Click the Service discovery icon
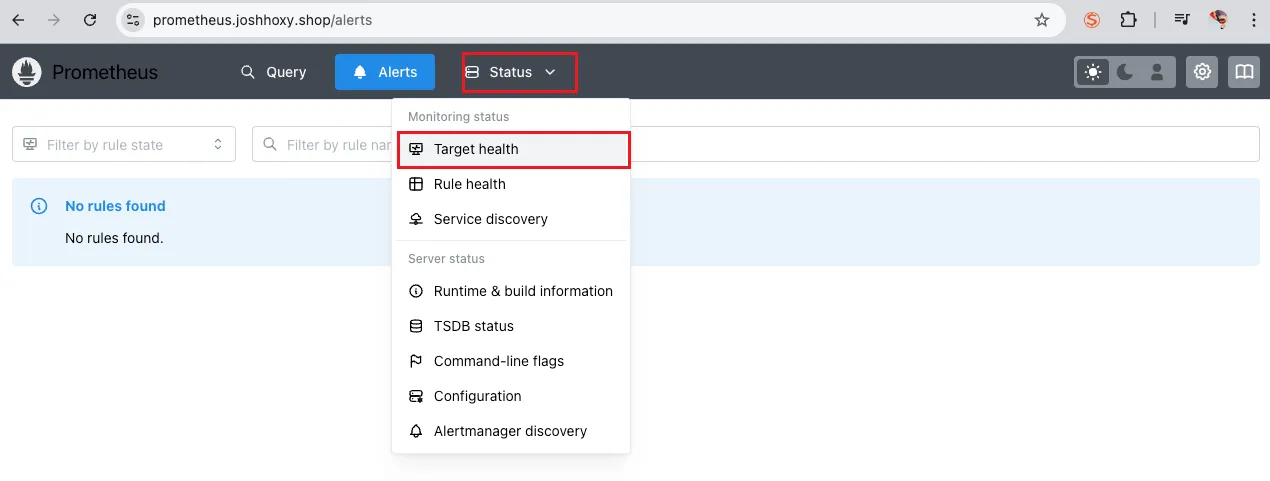Viewport: 1270px width, 481px height. [x=416, y=219]
